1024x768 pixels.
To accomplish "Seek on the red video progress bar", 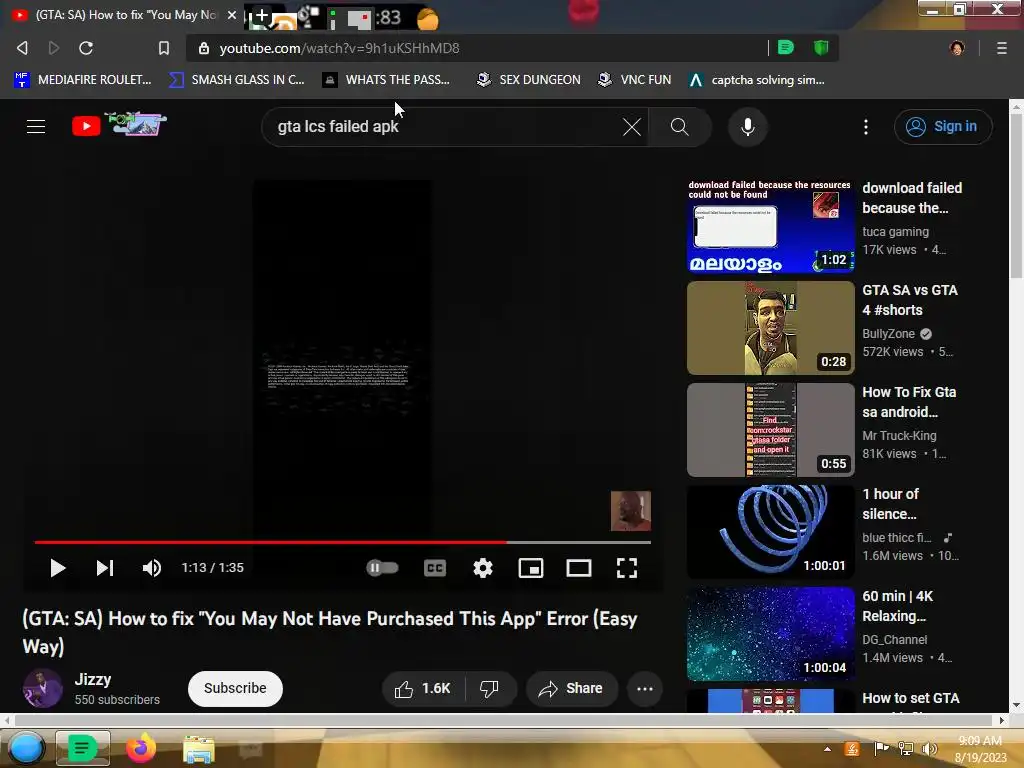I will point(342,542).
